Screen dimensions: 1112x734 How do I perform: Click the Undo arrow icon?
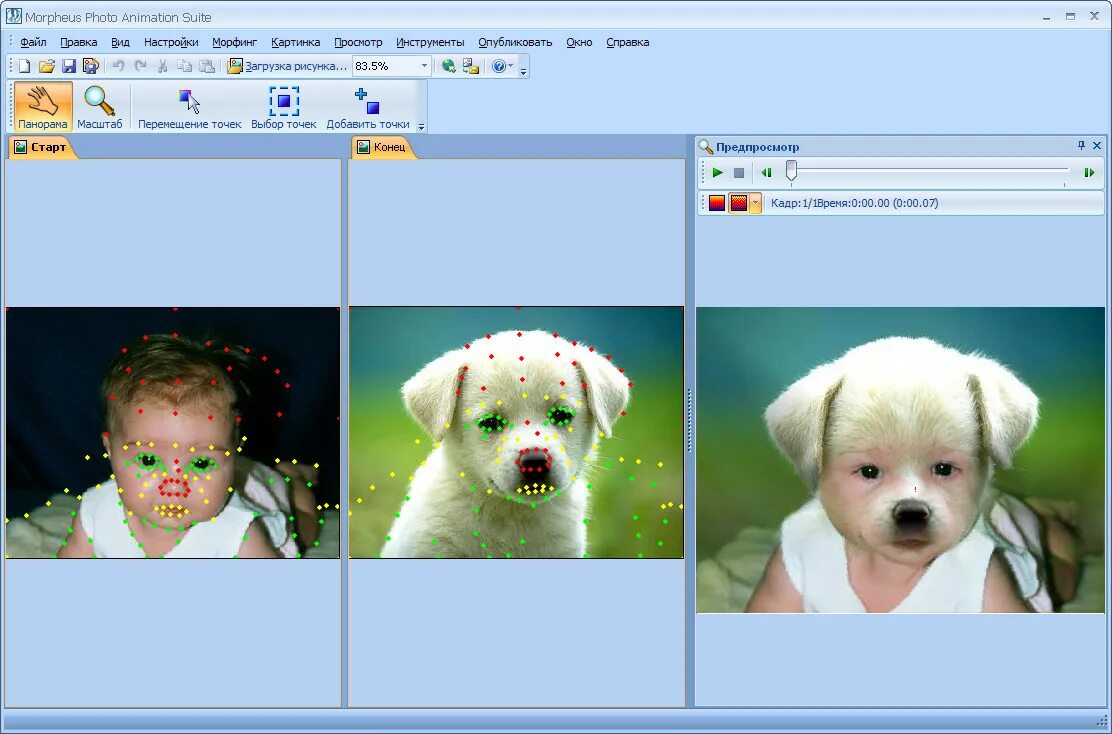coord(118,66)
